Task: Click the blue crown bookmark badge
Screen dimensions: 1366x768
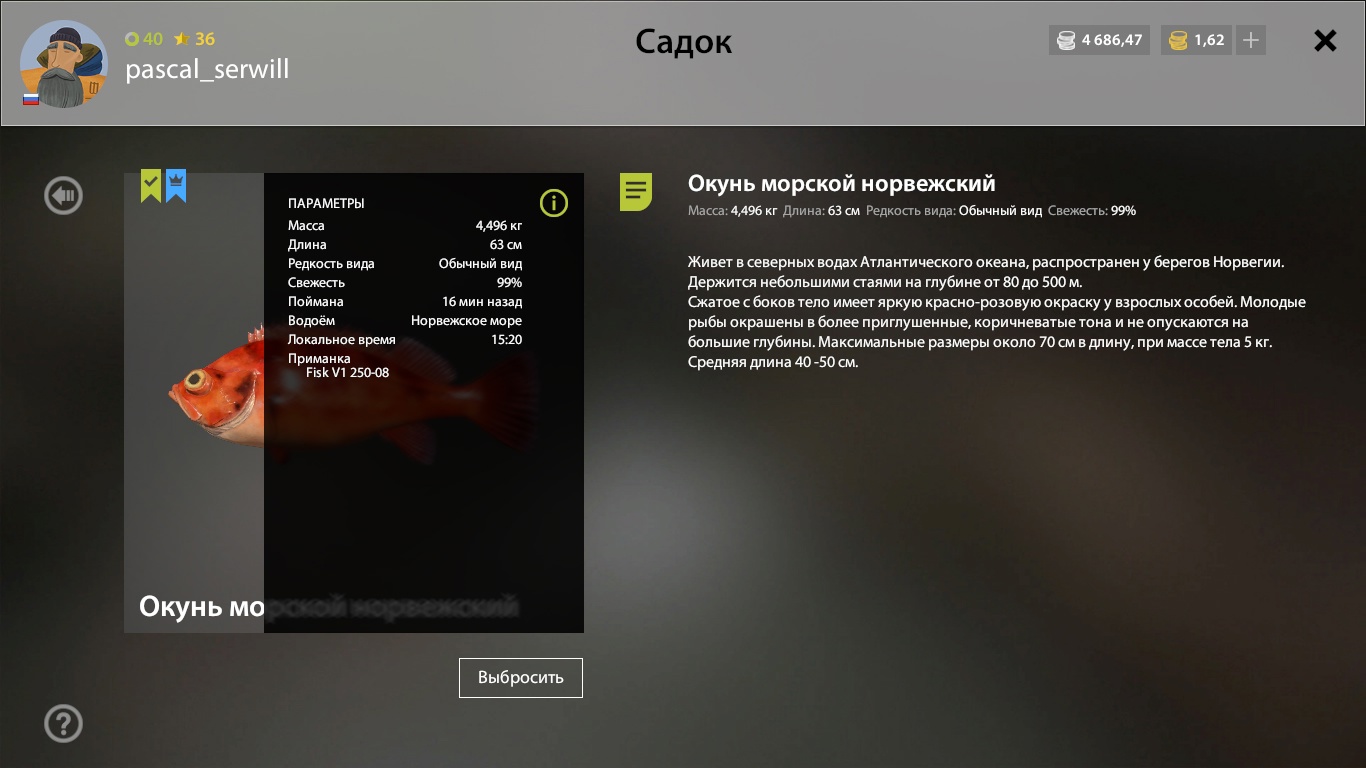Action: click(x=176, y=186)
